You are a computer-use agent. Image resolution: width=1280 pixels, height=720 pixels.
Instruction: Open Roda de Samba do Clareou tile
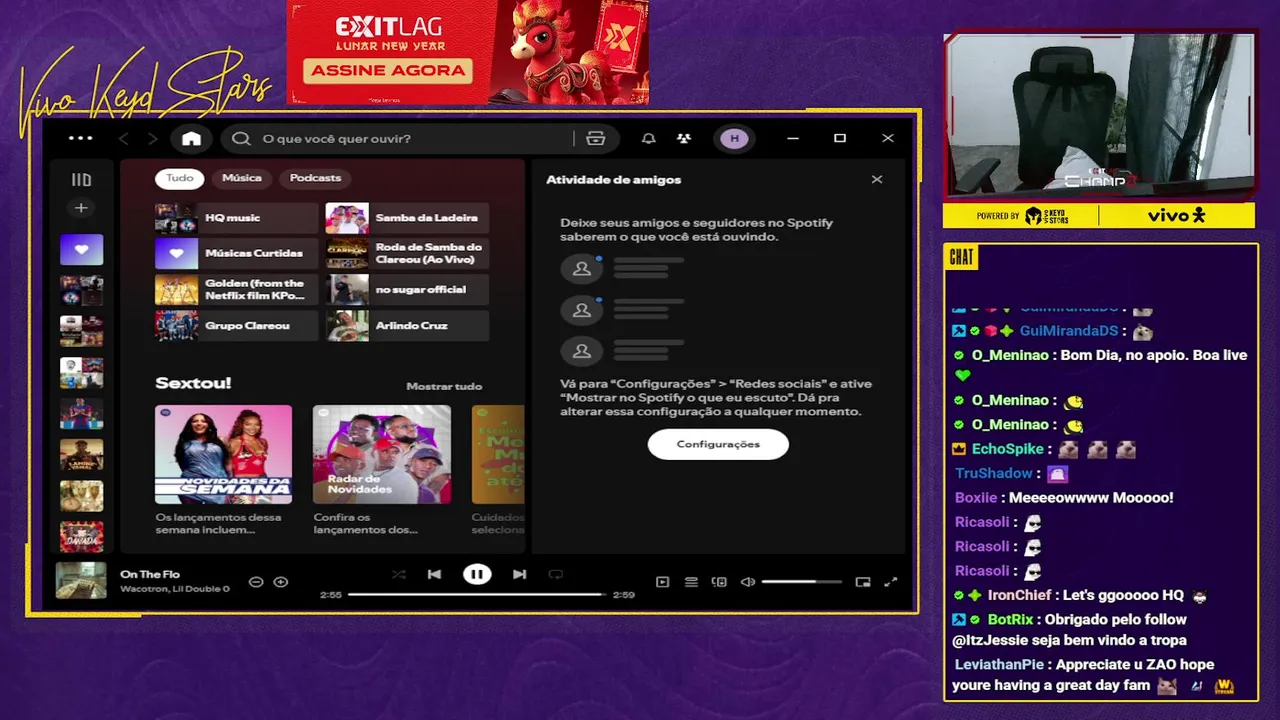407,254
